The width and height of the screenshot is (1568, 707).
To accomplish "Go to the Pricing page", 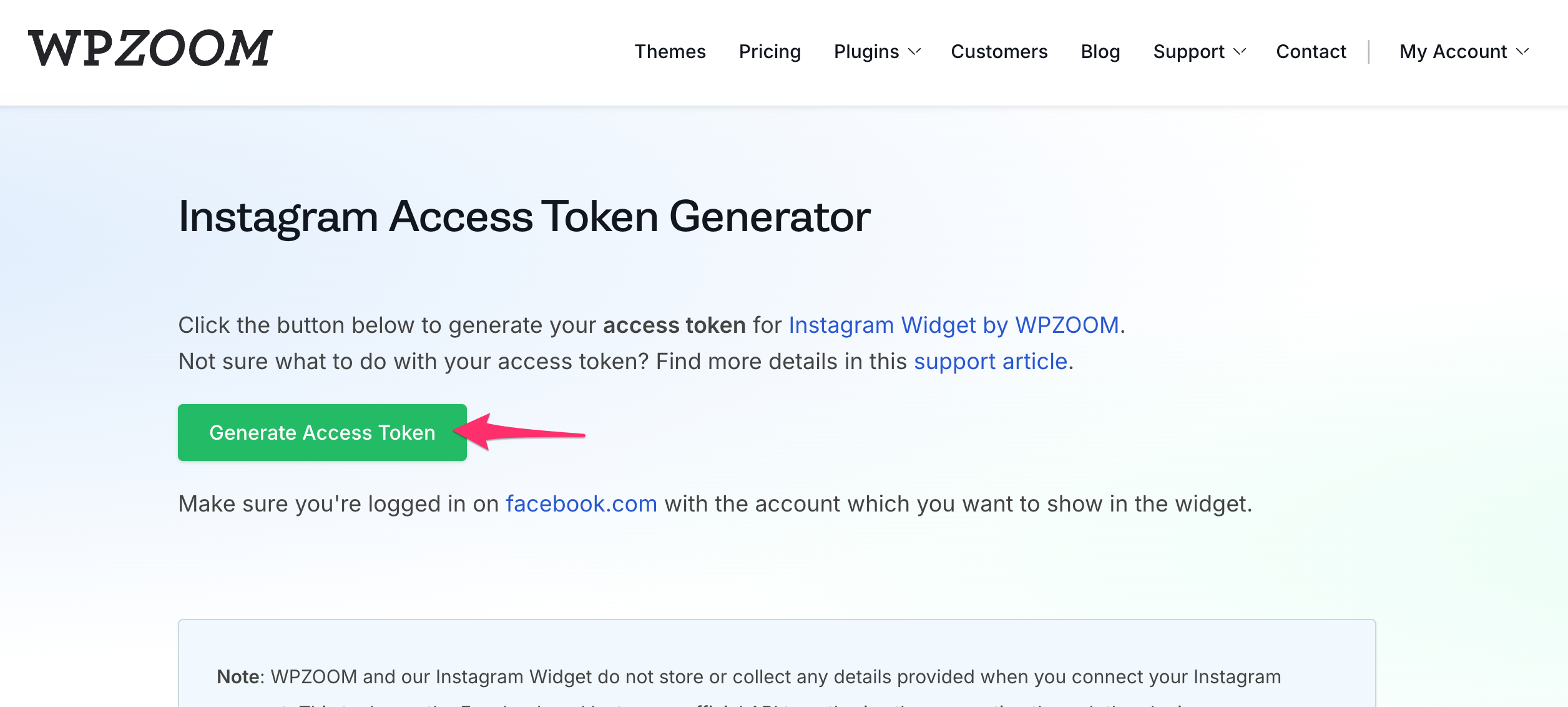I will point(770,51).
